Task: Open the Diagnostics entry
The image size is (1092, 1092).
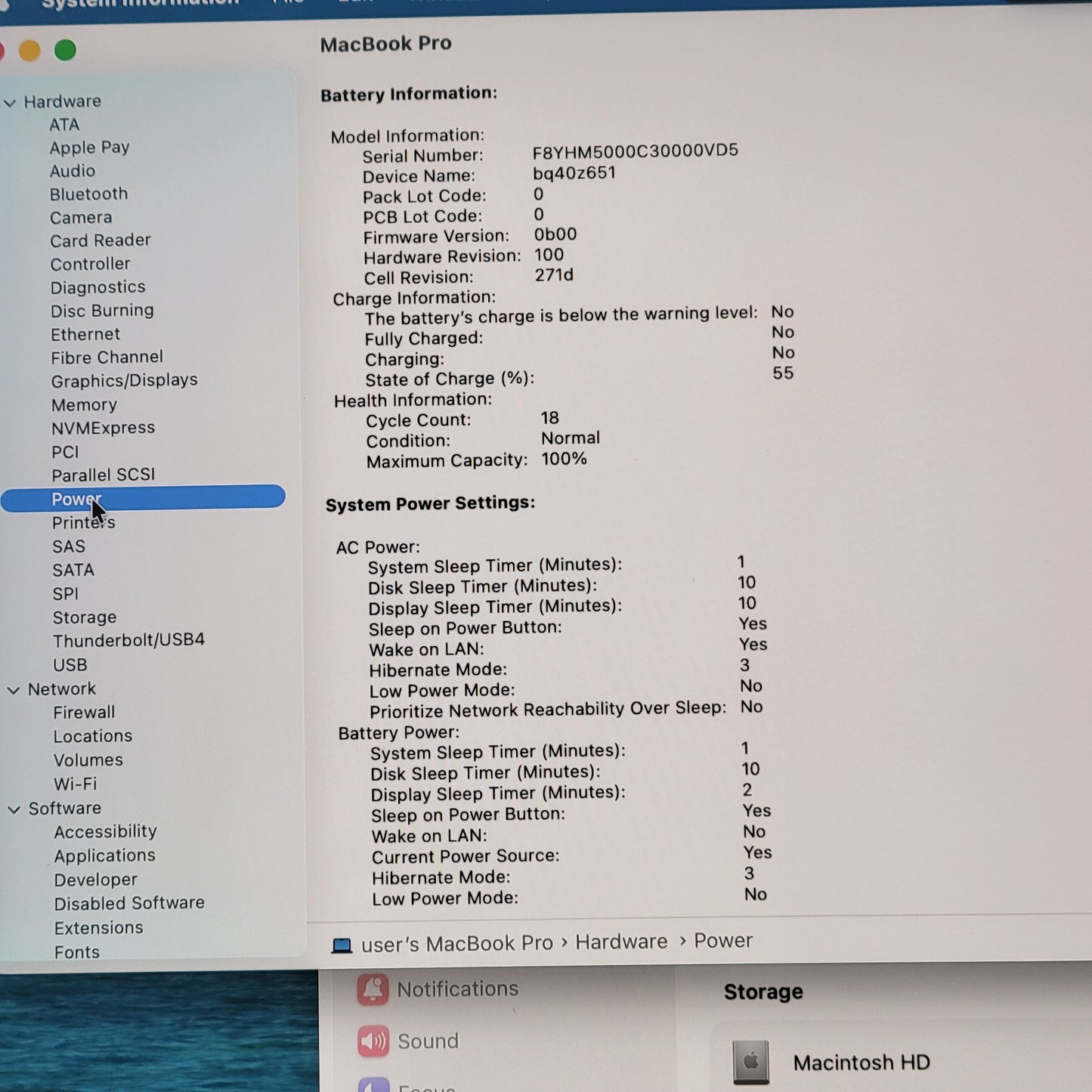Action: [97, 287]
